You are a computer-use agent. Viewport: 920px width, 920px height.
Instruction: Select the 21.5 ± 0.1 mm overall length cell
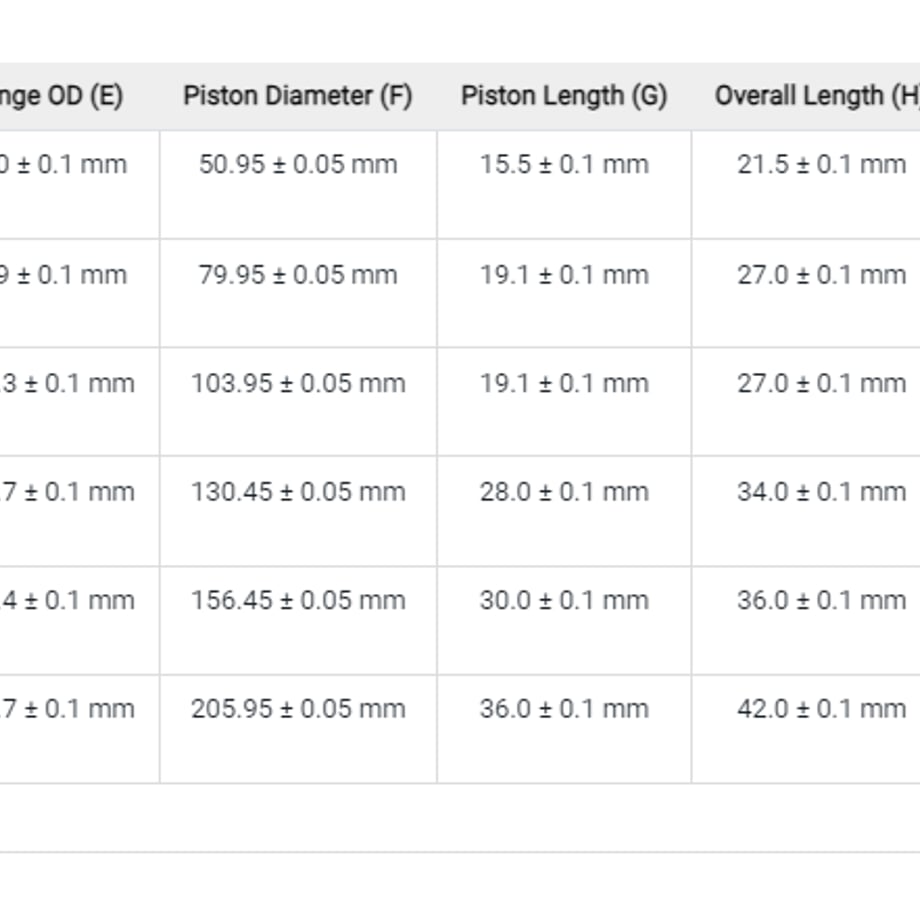click(x=806, y=184)
